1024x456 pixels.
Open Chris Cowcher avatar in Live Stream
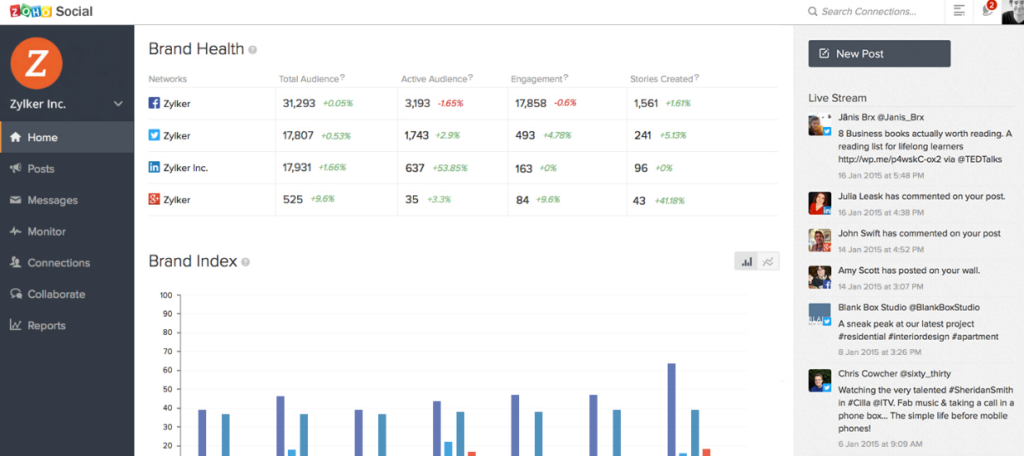pos(820,380)
